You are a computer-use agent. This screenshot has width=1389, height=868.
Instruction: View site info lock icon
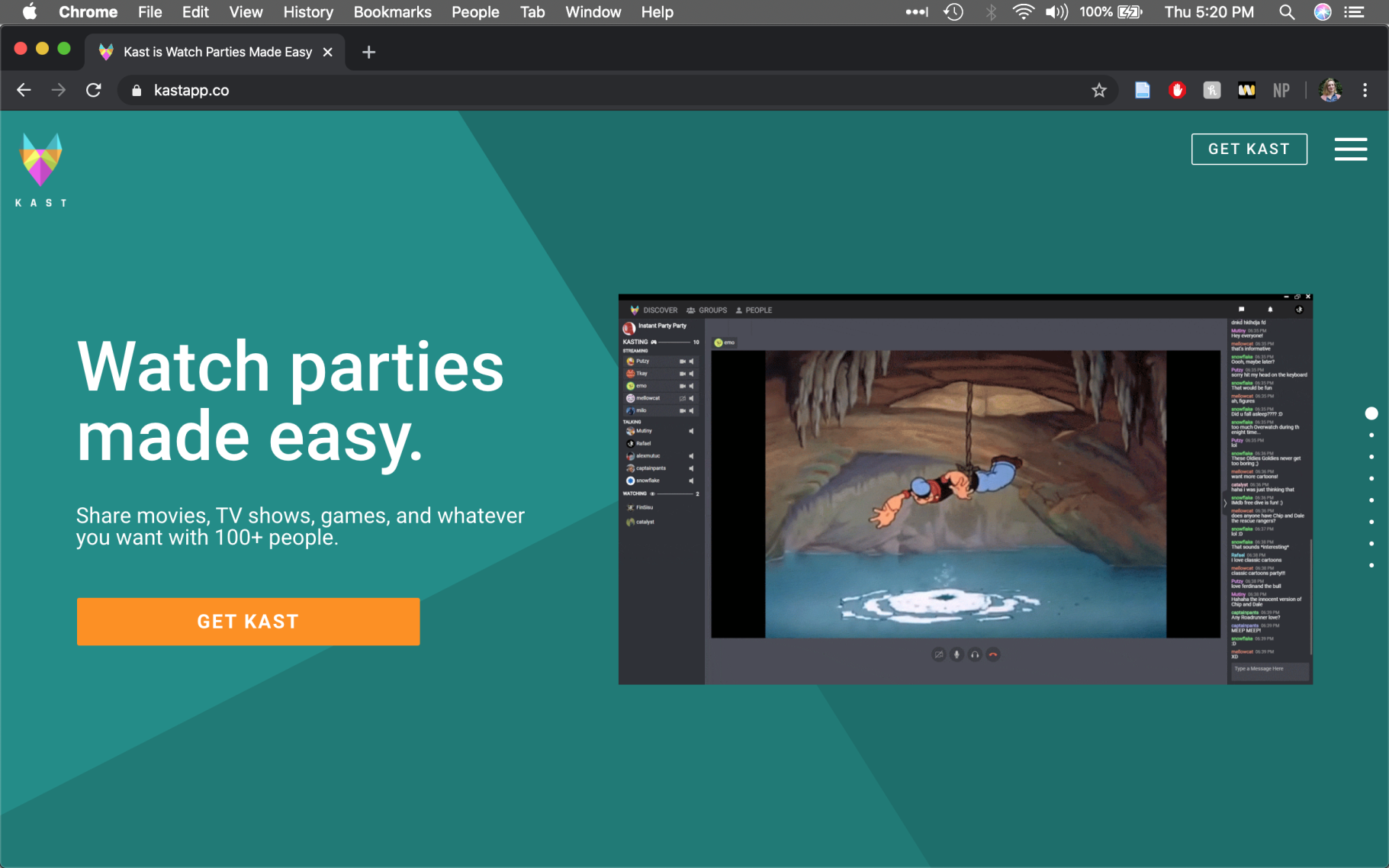pos(137,90)
